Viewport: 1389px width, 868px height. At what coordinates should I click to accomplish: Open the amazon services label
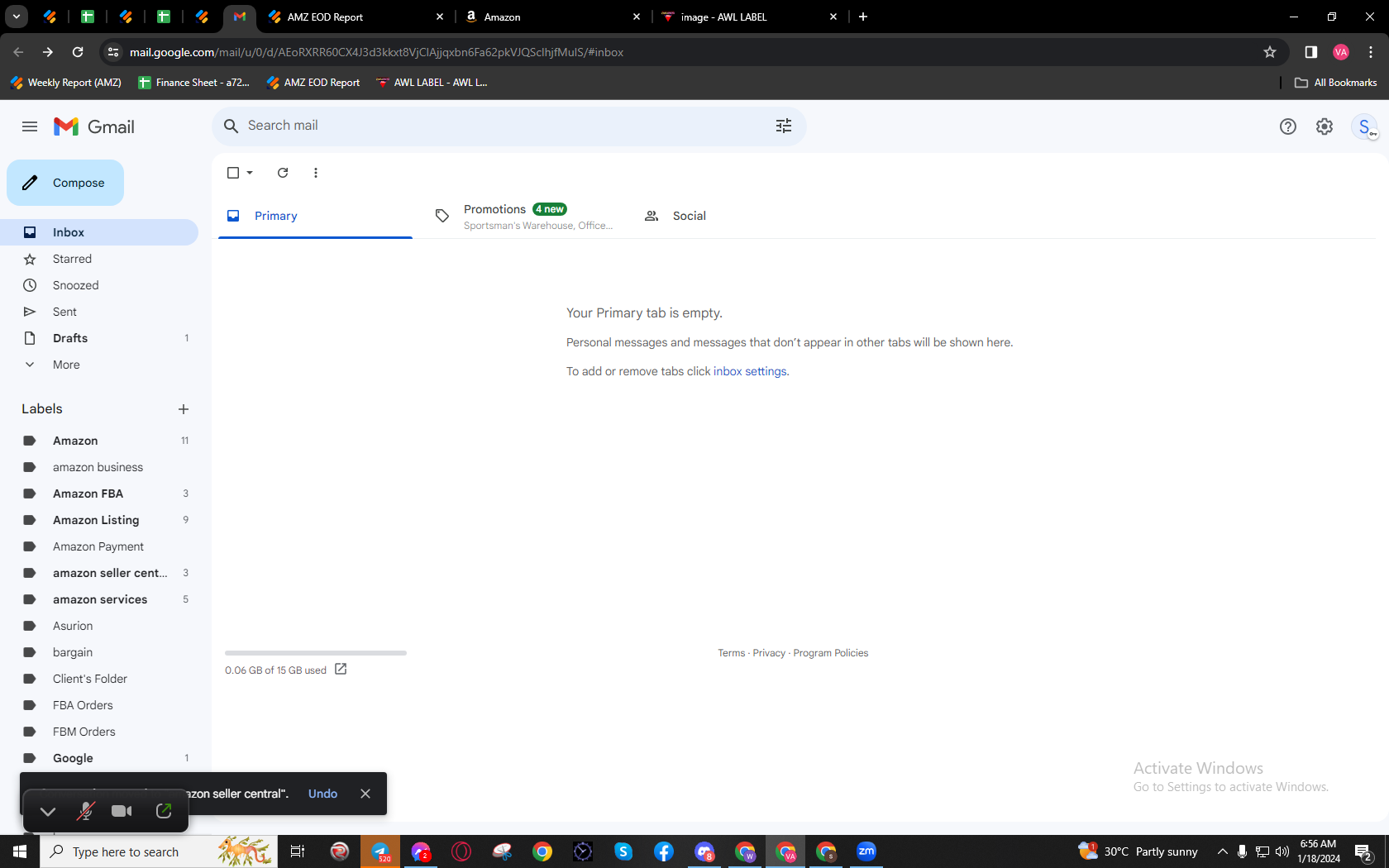[x=99, y=599]
